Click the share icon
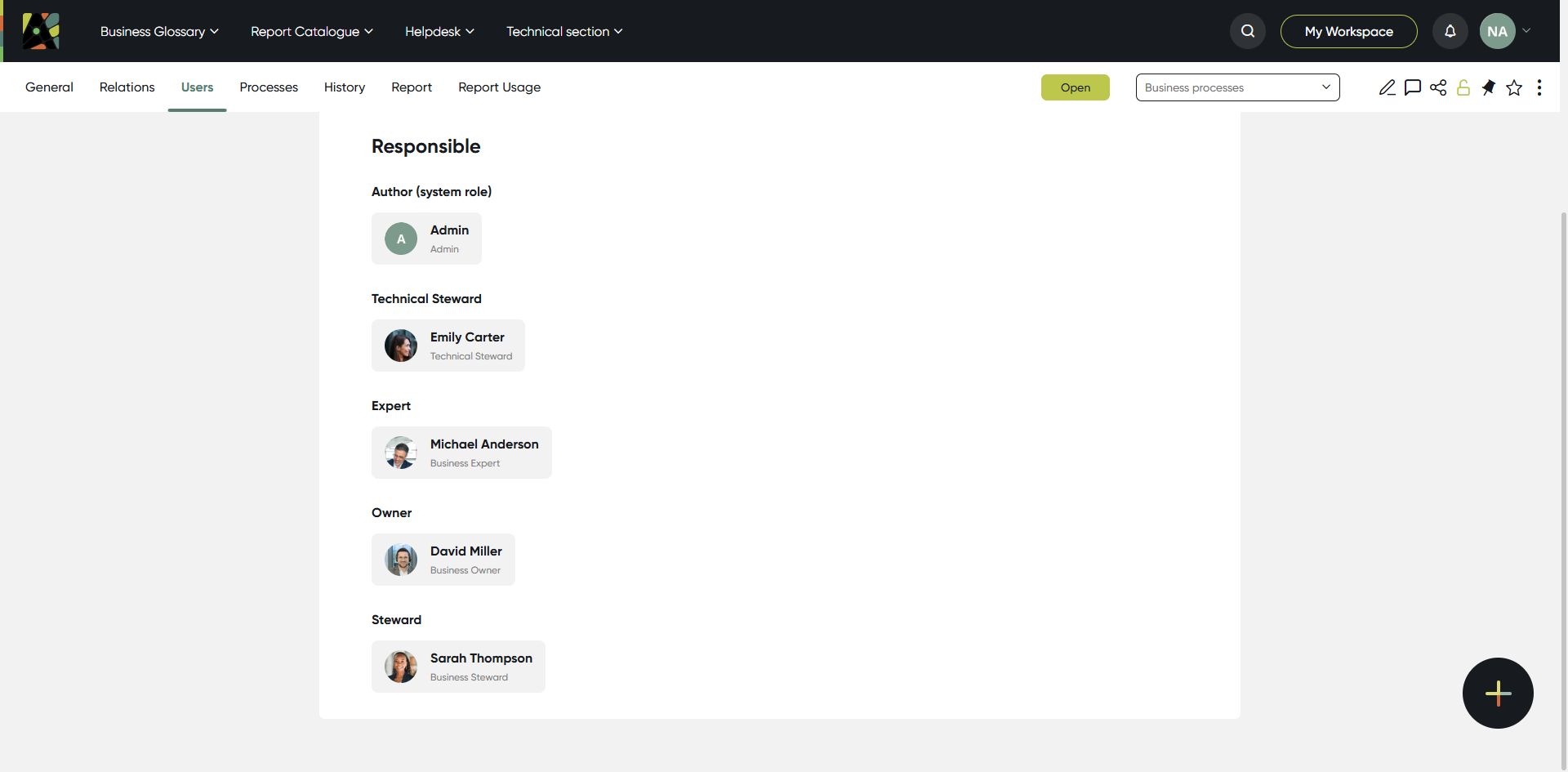 tap(1438, 87)
